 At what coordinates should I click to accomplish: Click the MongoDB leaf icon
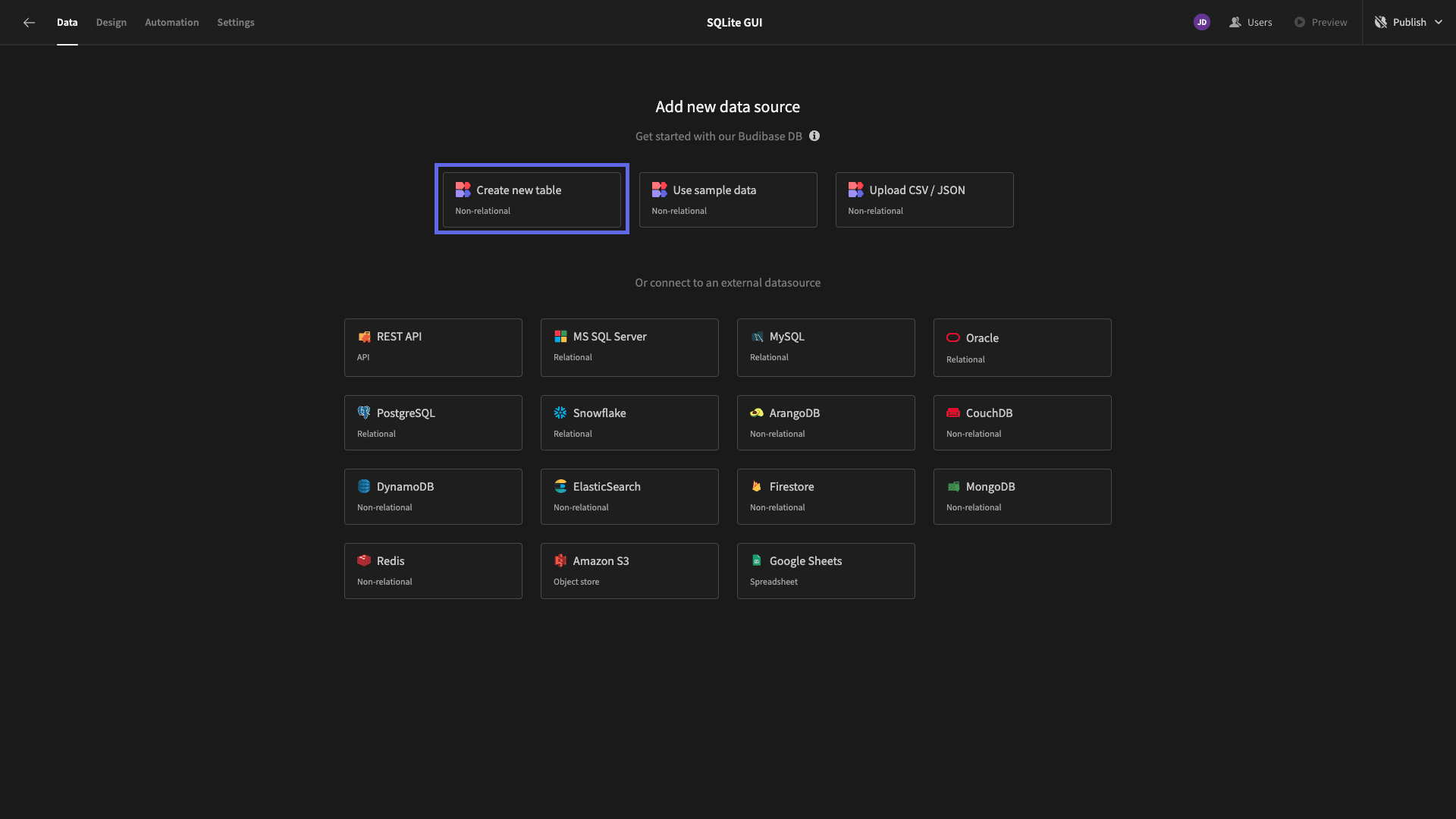[953, 486]
